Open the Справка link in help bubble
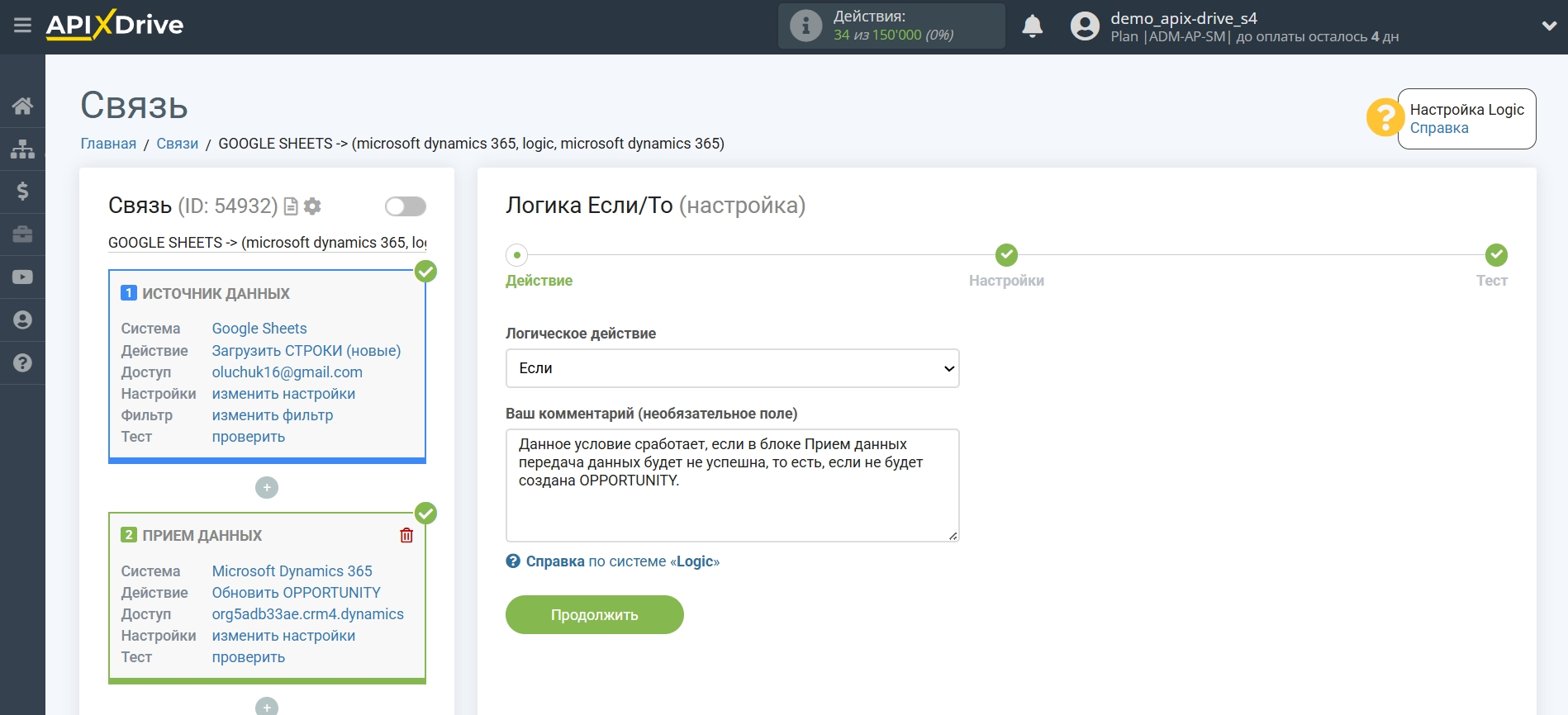 [x=1439, y=128]
